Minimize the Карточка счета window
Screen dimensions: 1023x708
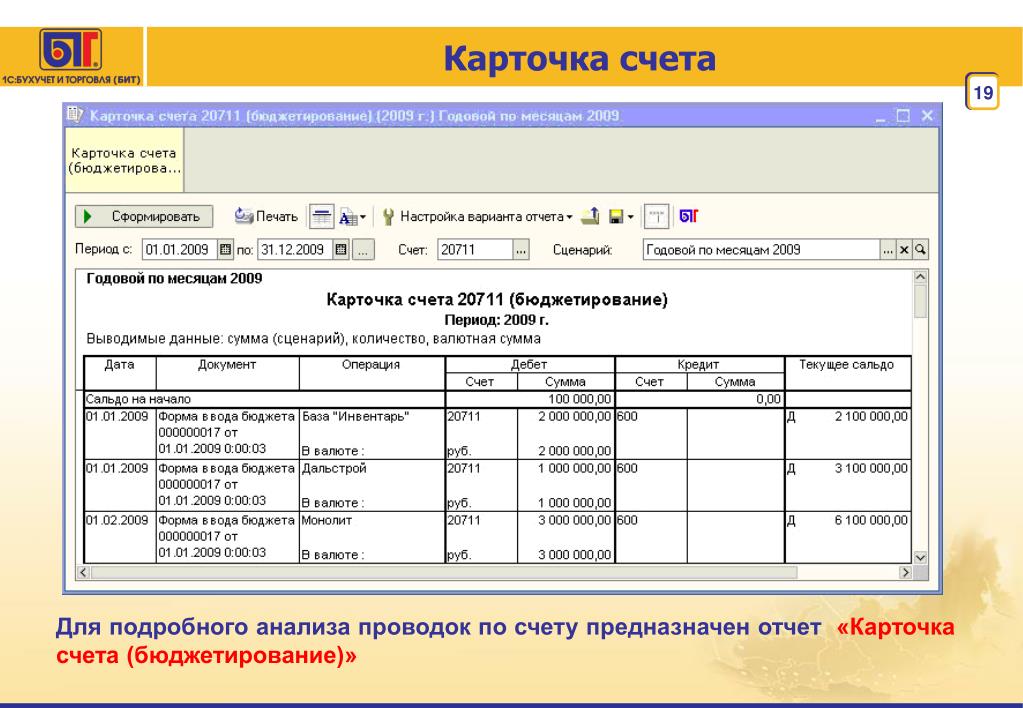[x=881, y=117]
